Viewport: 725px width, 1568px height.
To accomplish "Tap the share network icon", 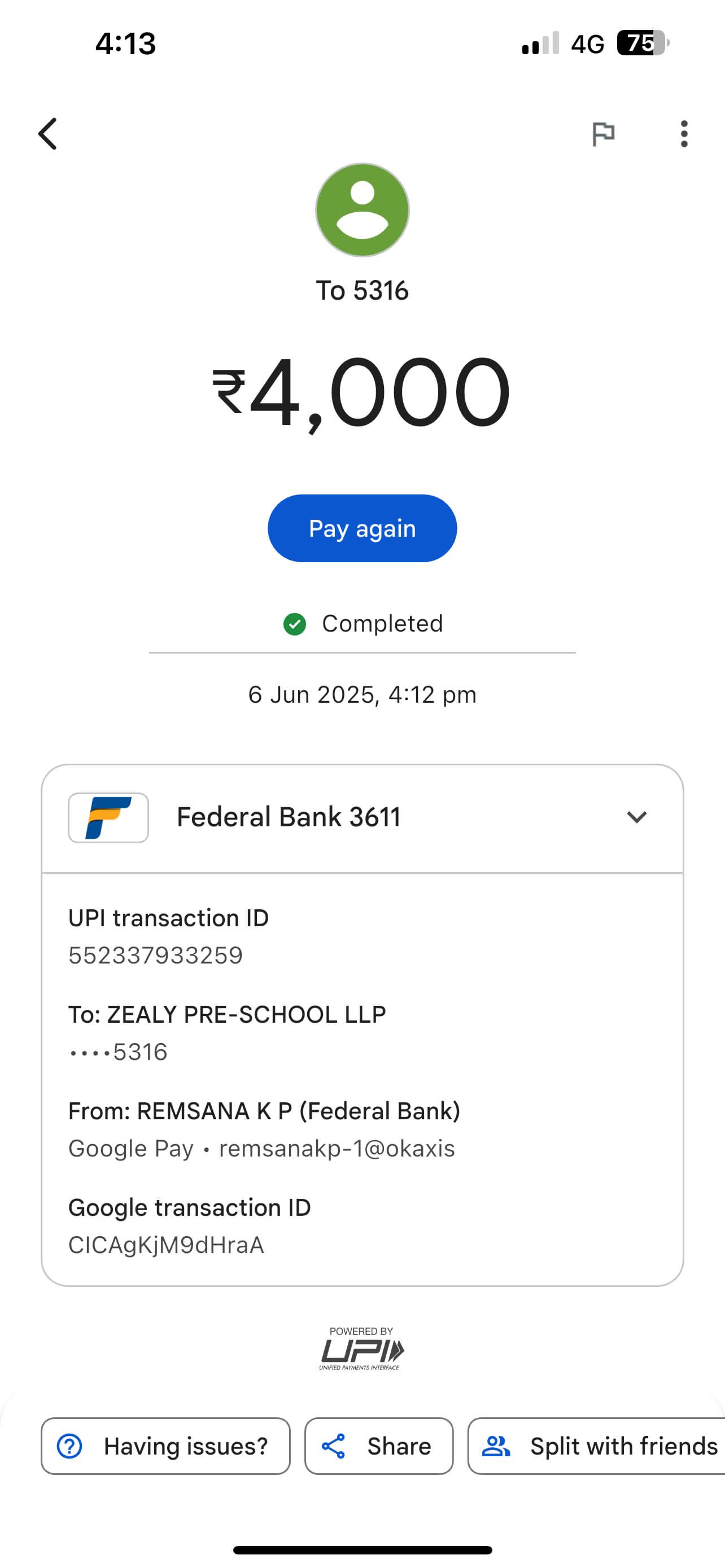I will coord(334,1446).
